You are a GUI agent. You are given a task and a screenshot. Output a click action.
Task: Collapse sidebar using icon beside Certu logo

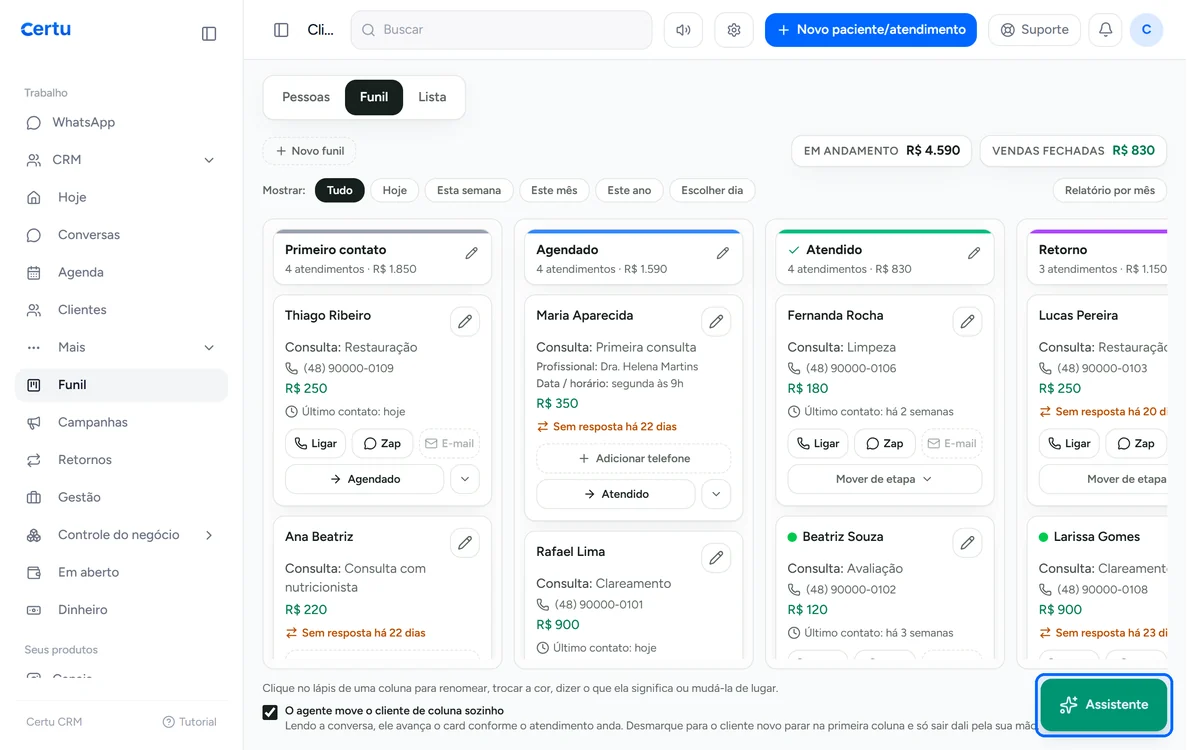[209, 33]
